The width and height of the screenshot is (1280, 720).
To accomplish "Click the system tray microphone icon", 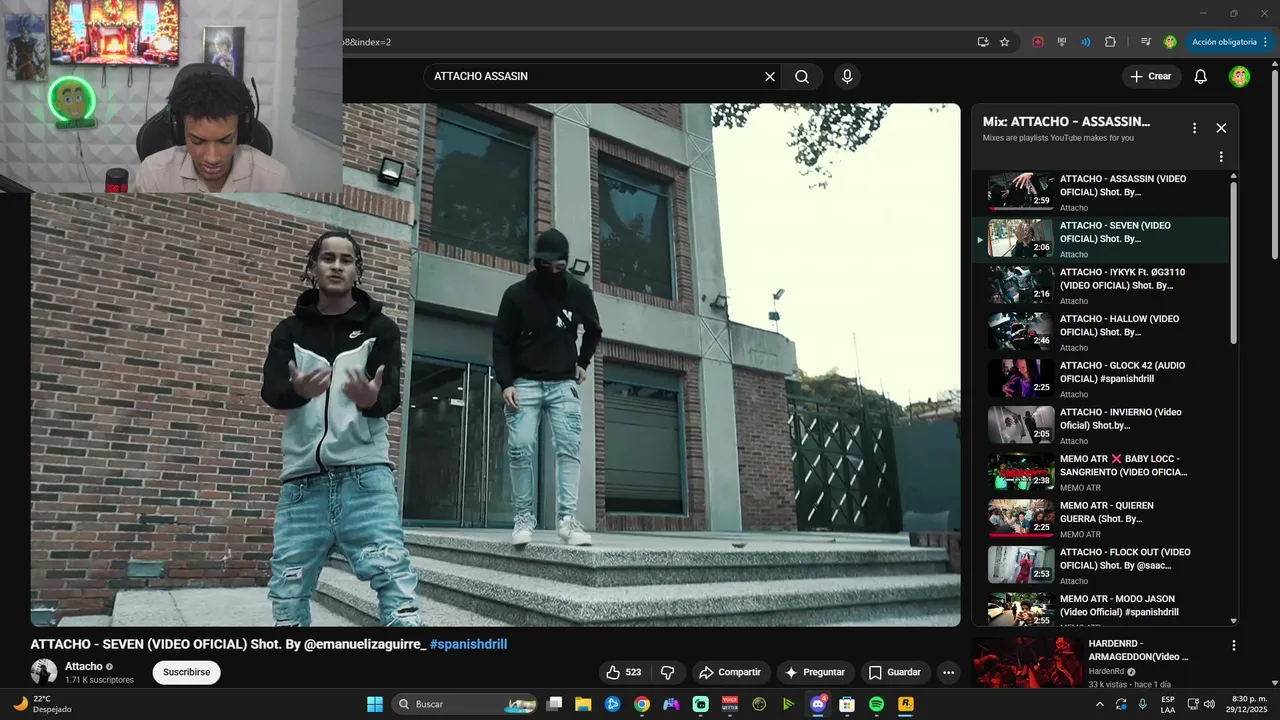I will coord(1142,704).
